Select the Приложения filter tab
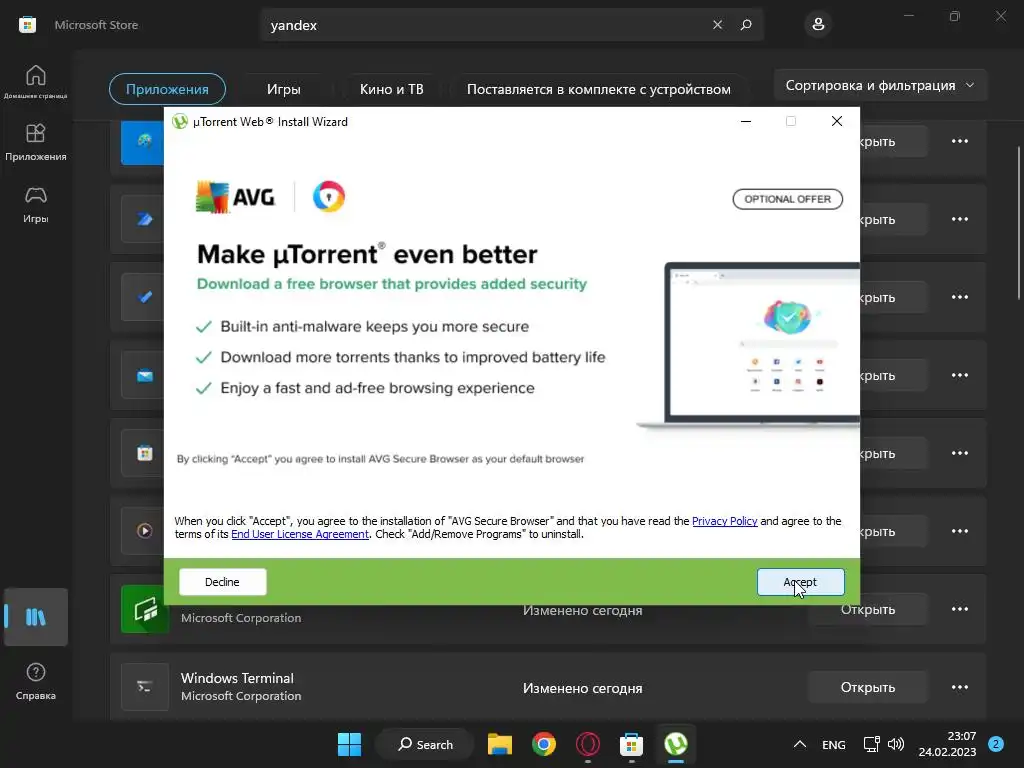The width and height of the screenshot is (1024, 768). pyautogui.click(x=167, y=89)
